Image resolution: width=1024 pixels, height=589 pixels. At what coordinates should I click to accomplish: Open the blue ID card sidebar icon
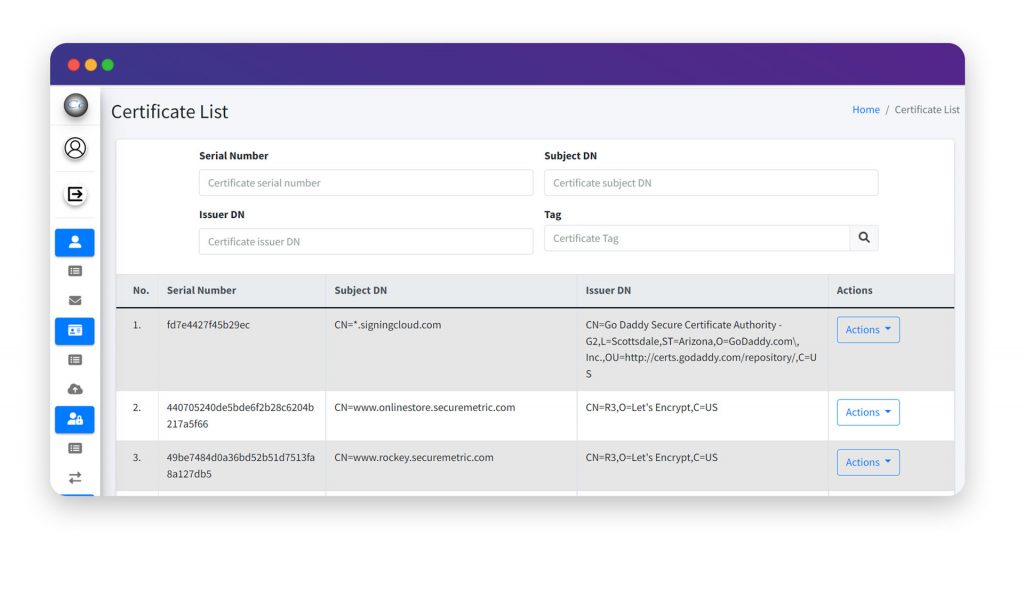point(75,330)
